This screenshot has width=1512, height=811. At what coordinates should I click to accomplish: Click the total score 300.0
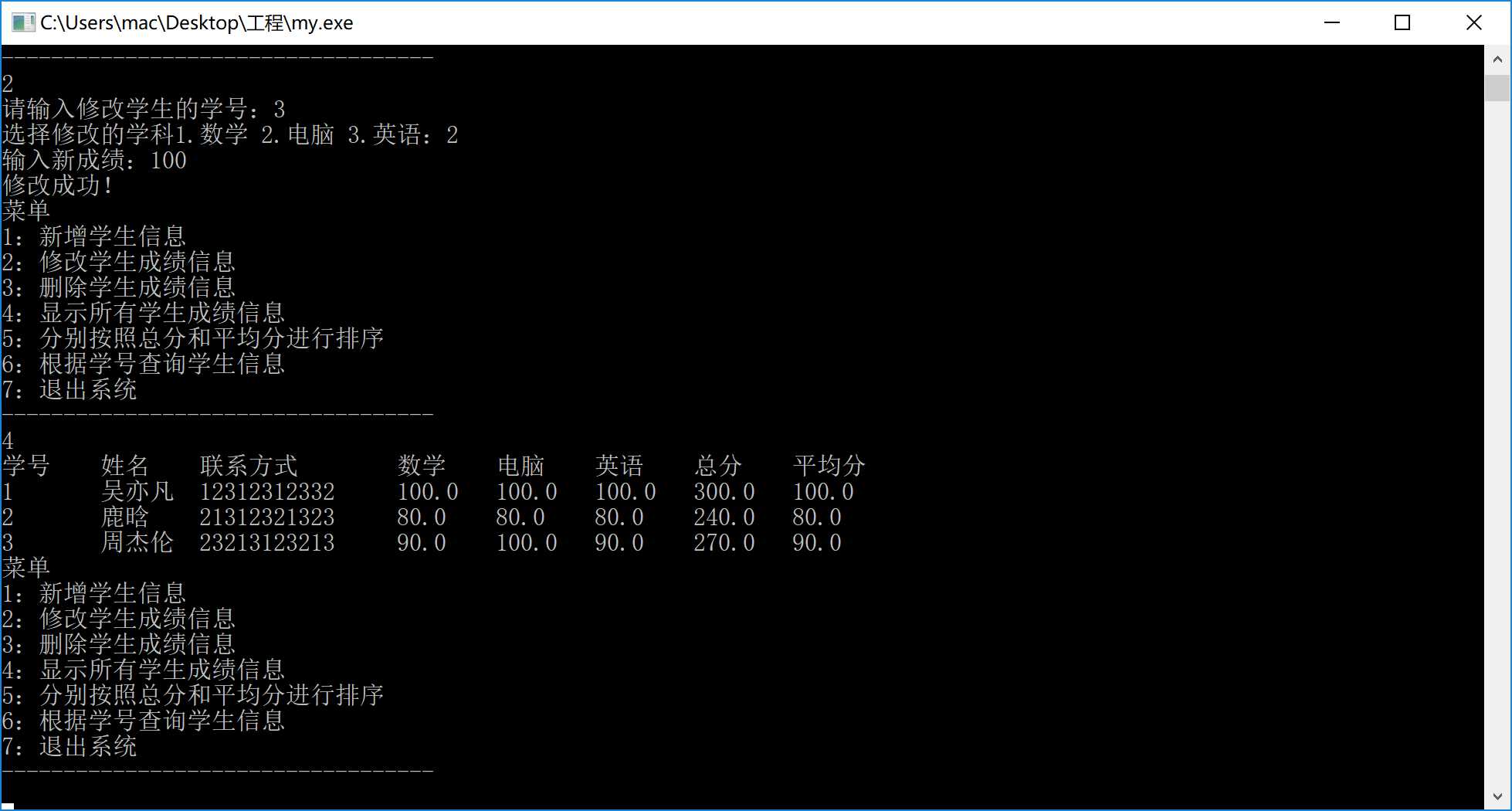[724, 491]
